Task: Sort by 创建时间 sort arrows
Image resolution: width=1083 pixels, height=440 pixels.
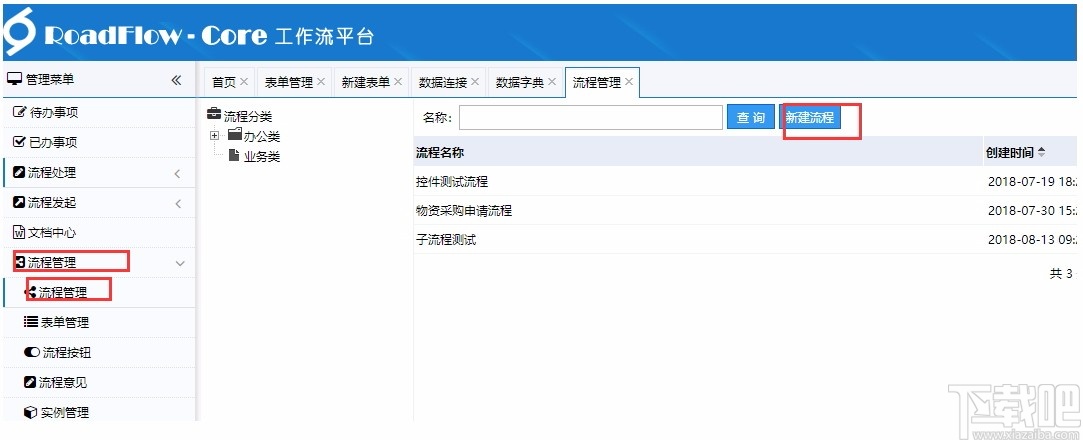Action: coord(1042,152)
